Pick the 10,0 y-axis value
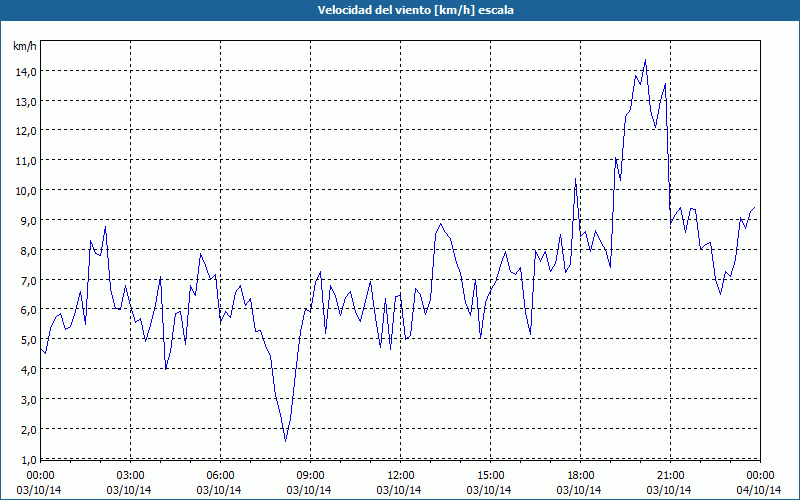The image size is (800, 500). point(26,191)
